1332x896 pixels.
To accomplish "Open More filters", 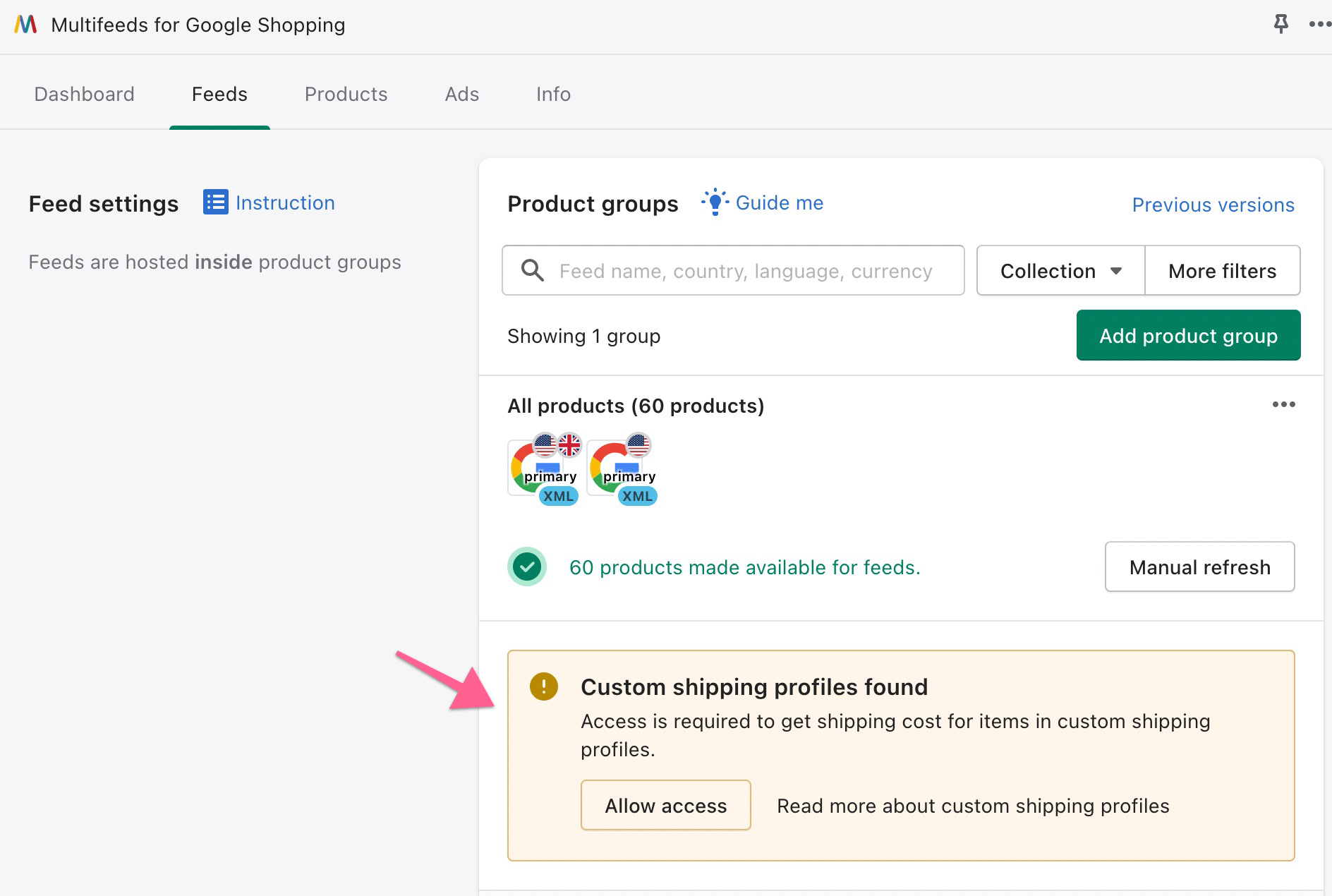I will (1223, 270).
